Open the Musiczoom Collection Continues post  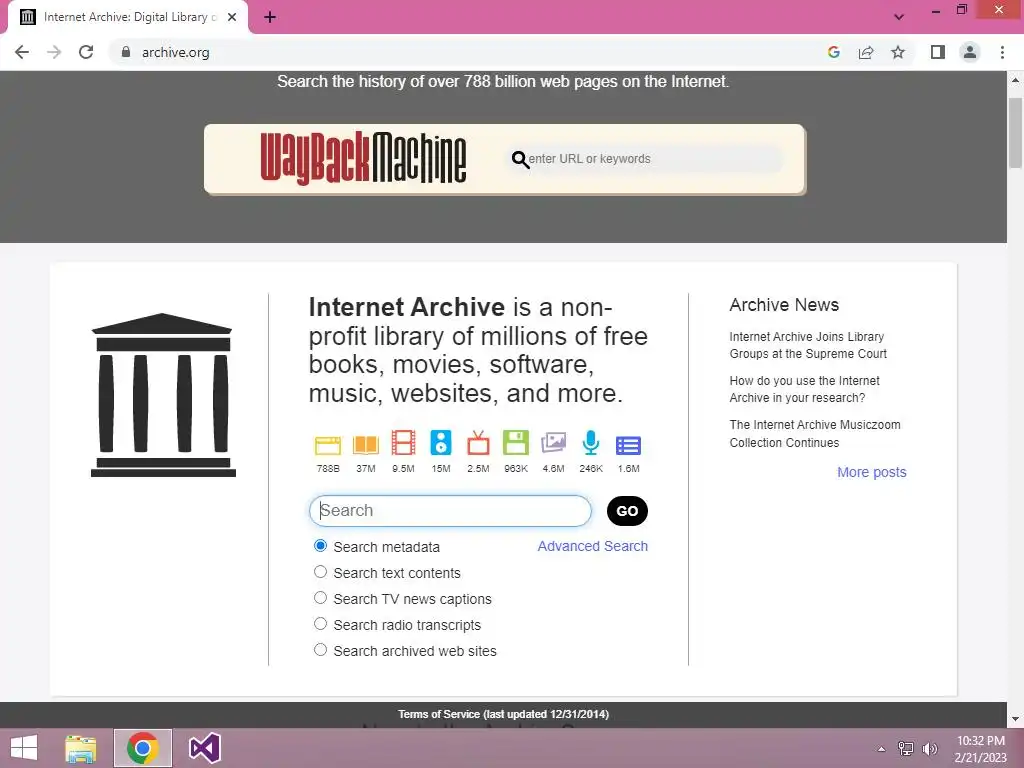(x=815, y=434)
